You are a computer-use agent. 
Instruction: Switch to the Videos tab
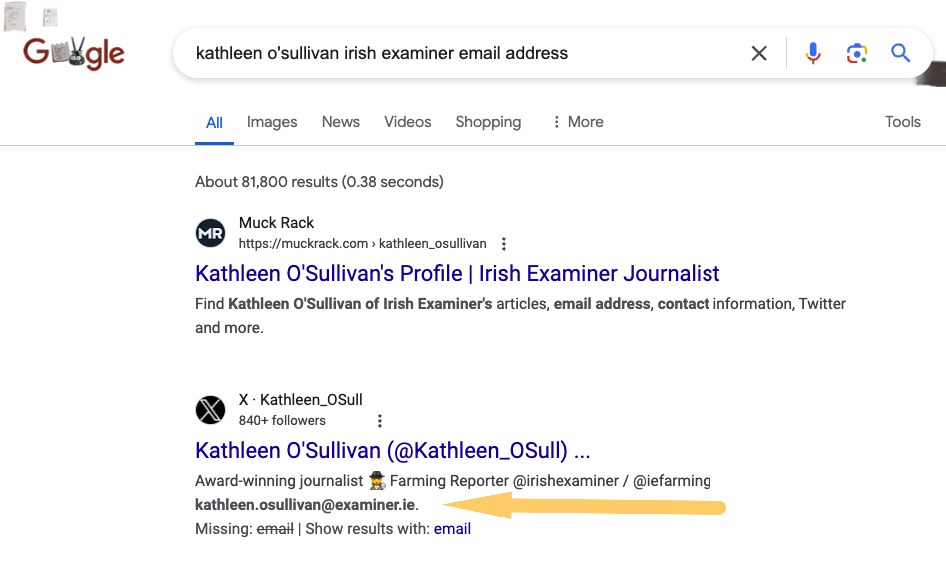[x=408, y=122]
